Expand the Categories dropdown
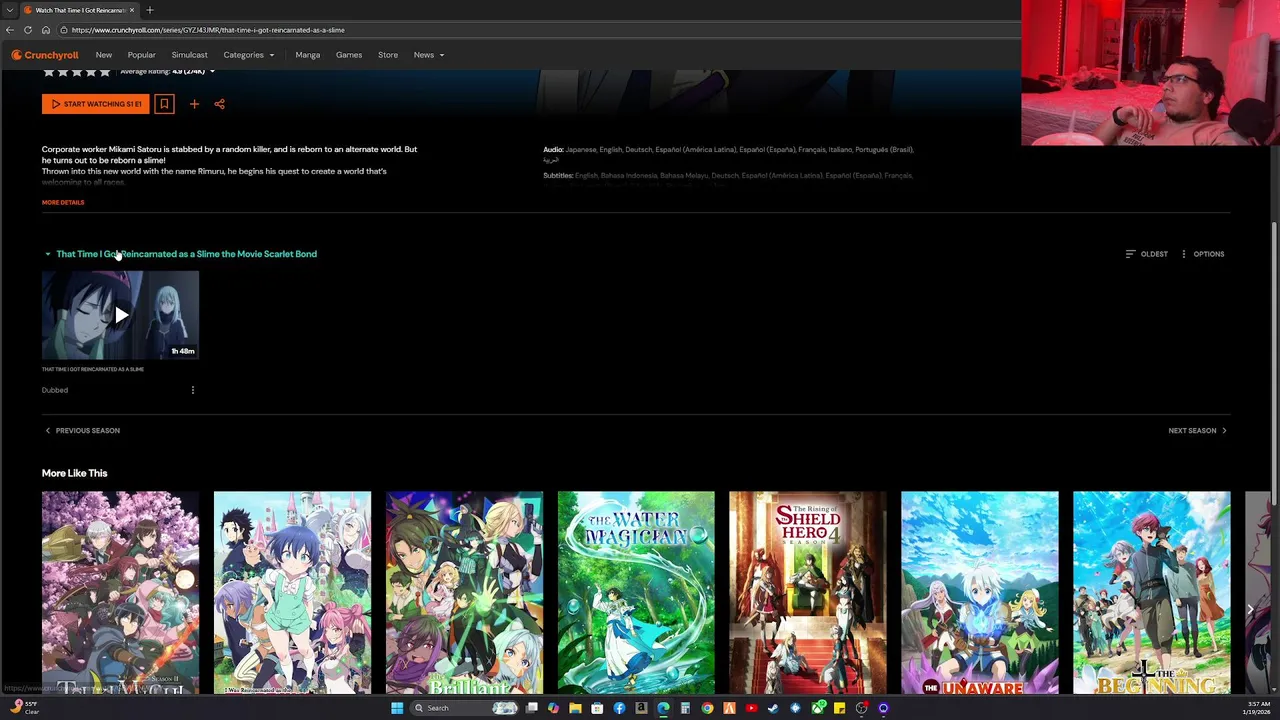The image size is (1280, 720). [249, 55]
